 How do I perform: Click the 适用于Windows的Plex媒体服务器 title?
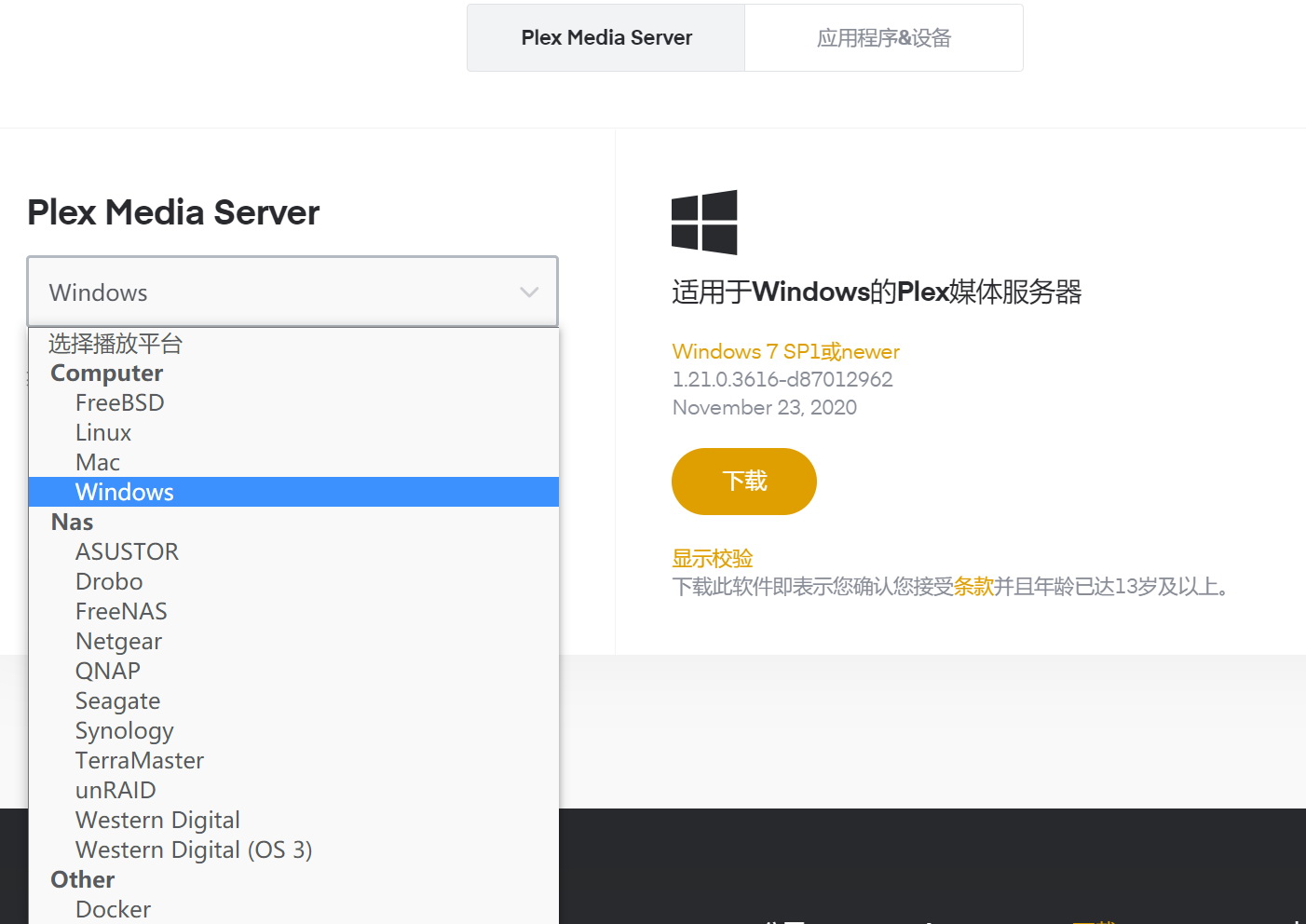pyautogui.click(x=877, y=292)
